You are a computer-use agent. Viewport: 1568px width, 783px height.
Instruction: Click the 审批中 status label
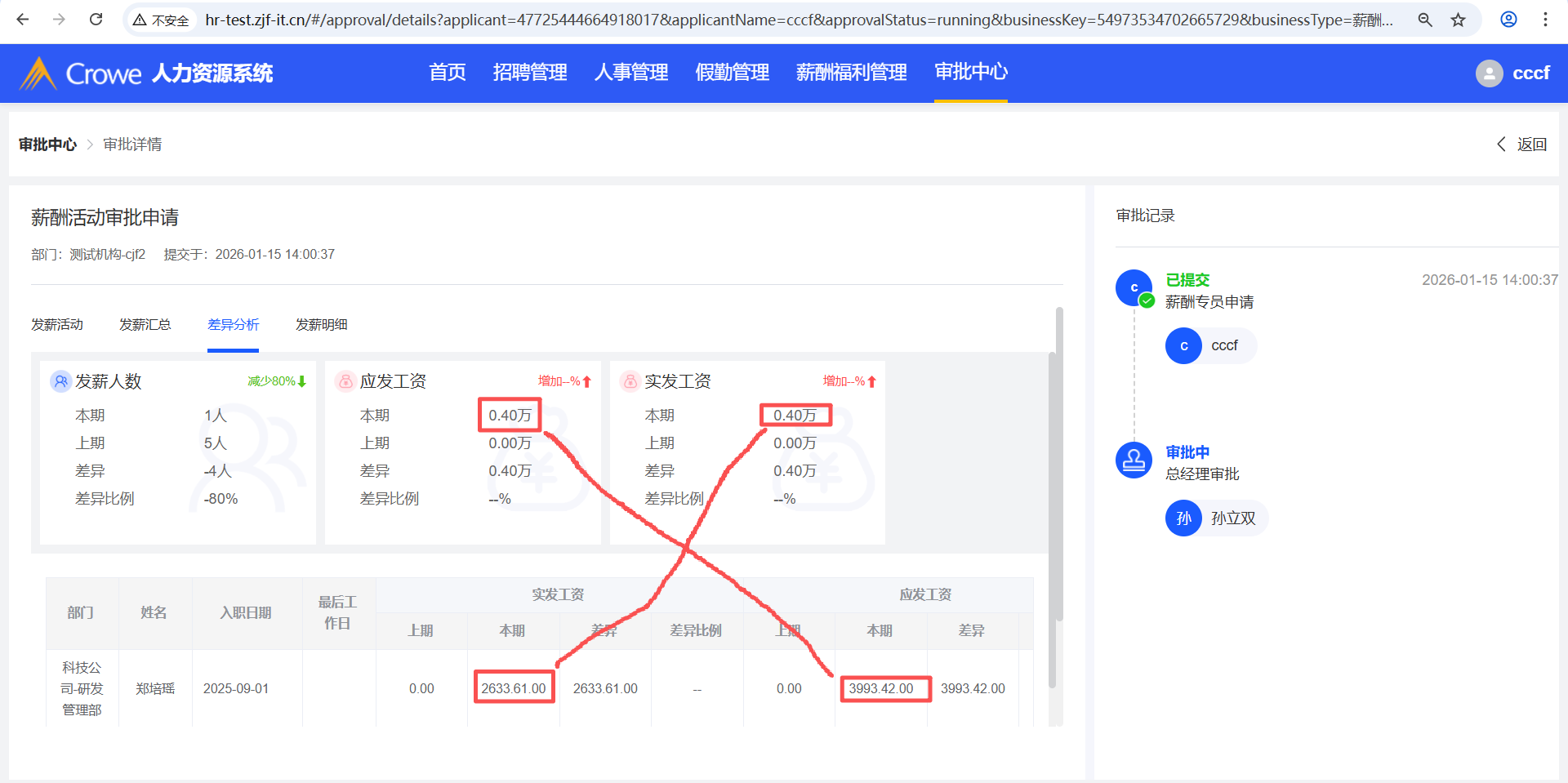[x=1187, y=452]
